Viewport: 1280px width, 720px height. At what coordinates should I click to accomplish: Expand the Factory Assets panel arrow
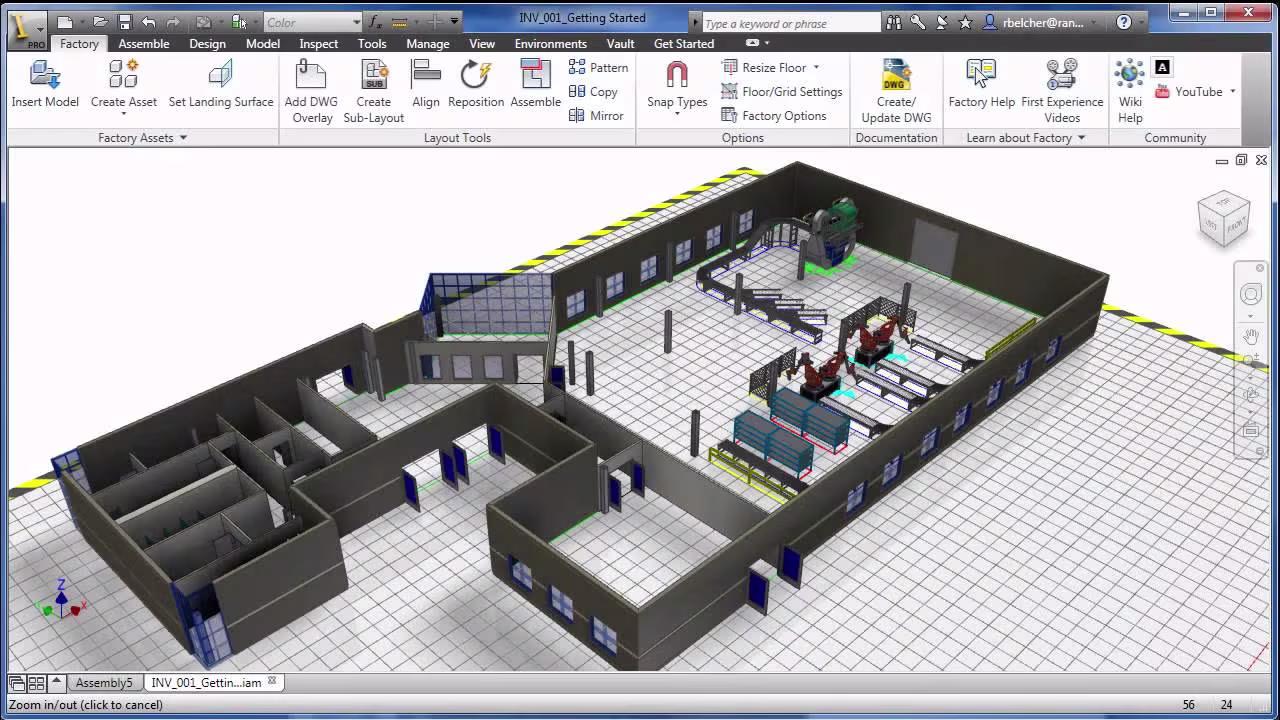click(x=183, y=138)
